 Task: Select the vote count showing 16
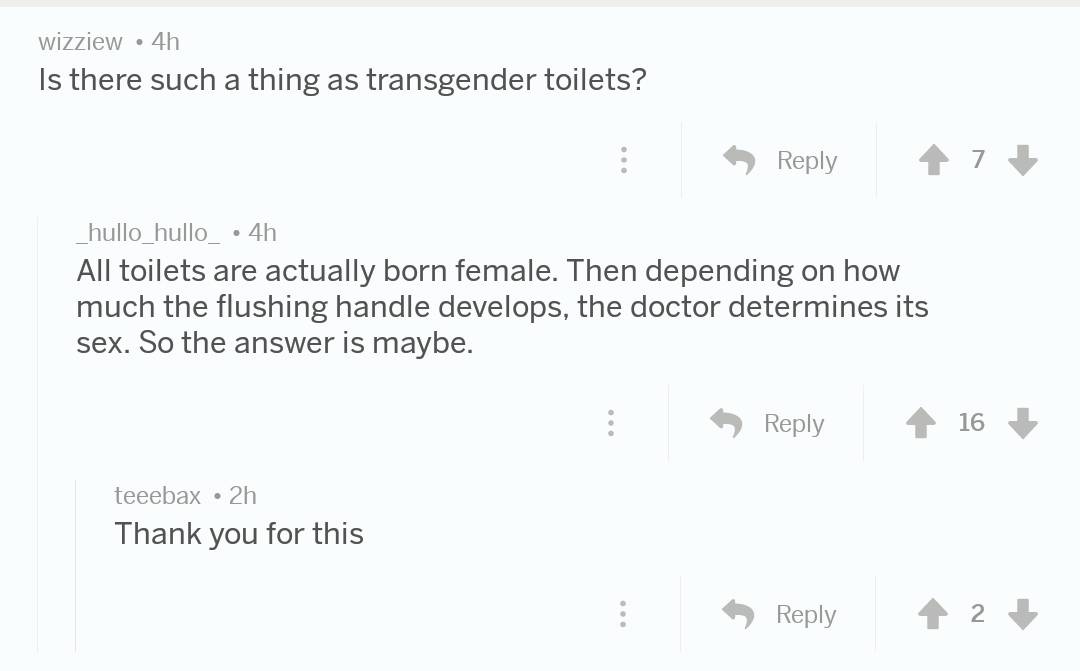(x=971, y=422)
